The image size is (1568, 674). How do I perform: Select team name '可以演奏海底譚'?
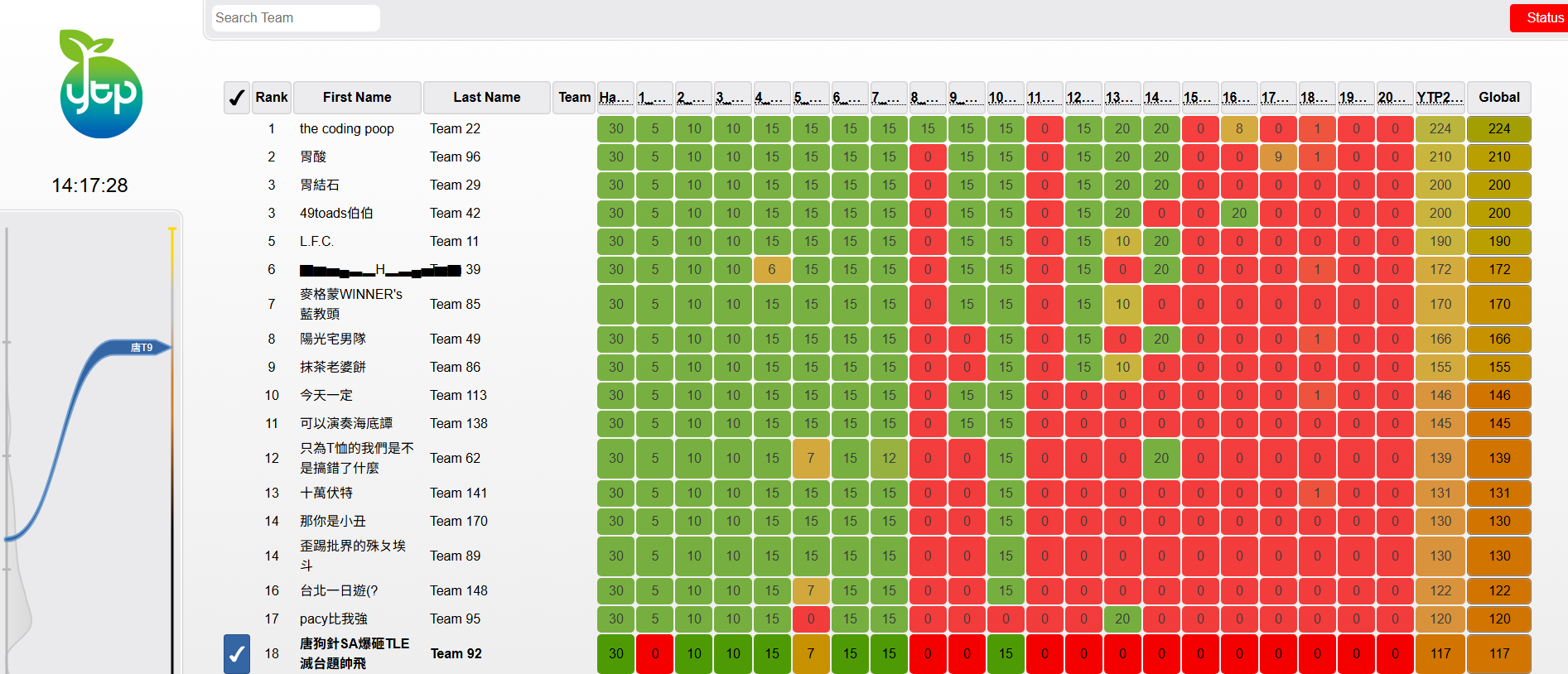click(x=346, y=423)
